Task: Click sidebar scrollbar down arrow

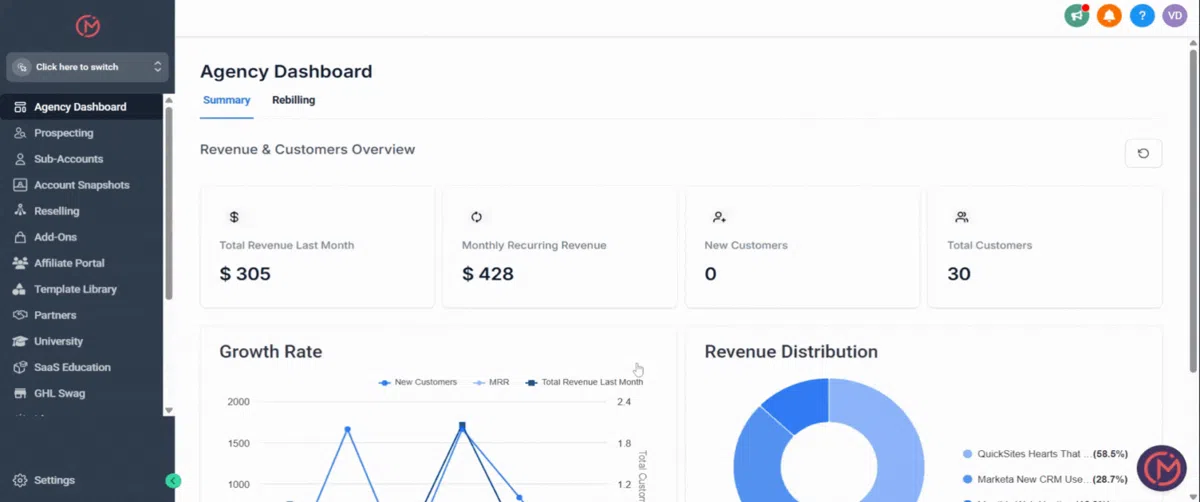Action: (169, 410)
